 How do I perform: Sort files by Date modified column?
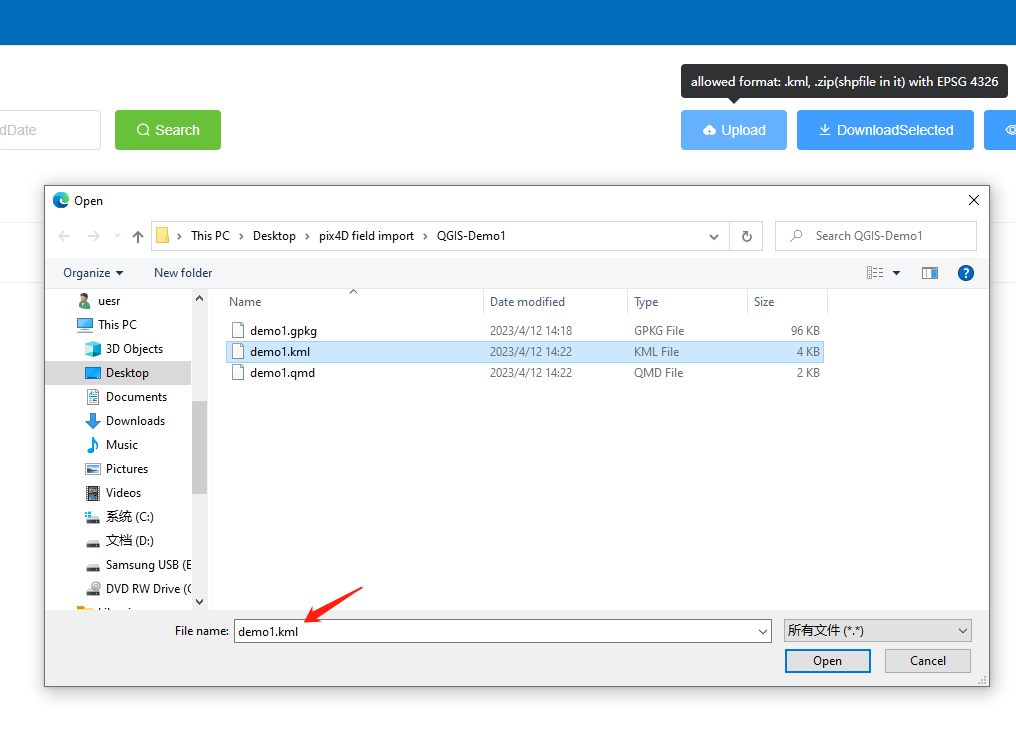pyautogui.click(x=527, y=302)
